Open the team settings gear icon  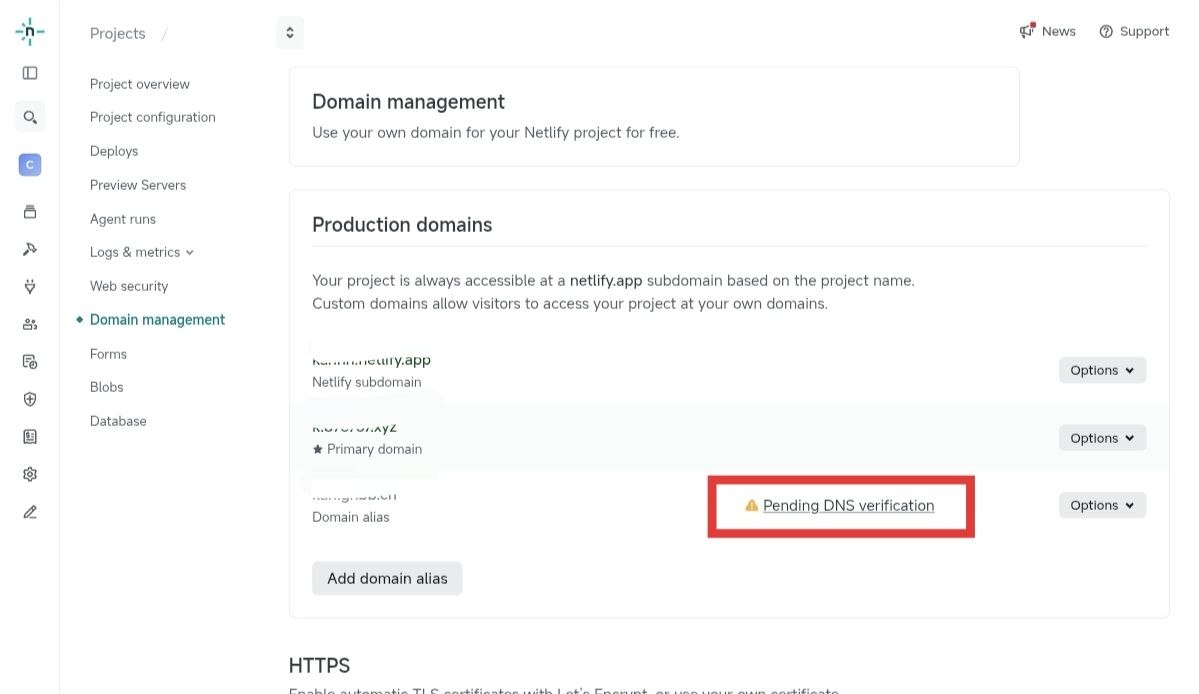30,474
